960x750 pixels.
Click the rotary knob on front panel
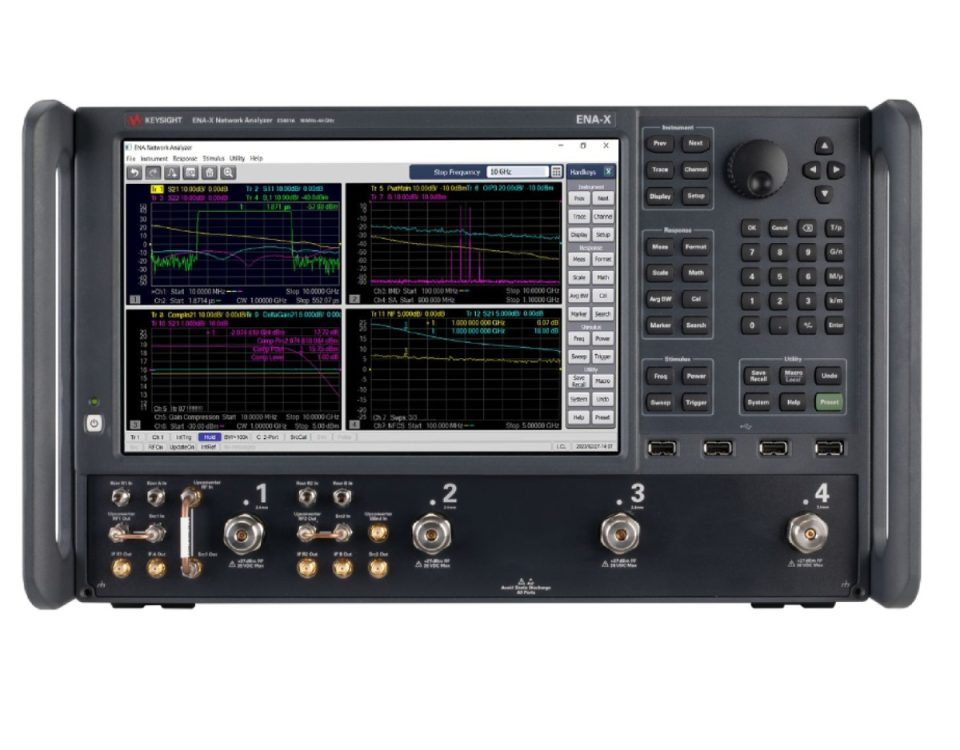point(762,164)
